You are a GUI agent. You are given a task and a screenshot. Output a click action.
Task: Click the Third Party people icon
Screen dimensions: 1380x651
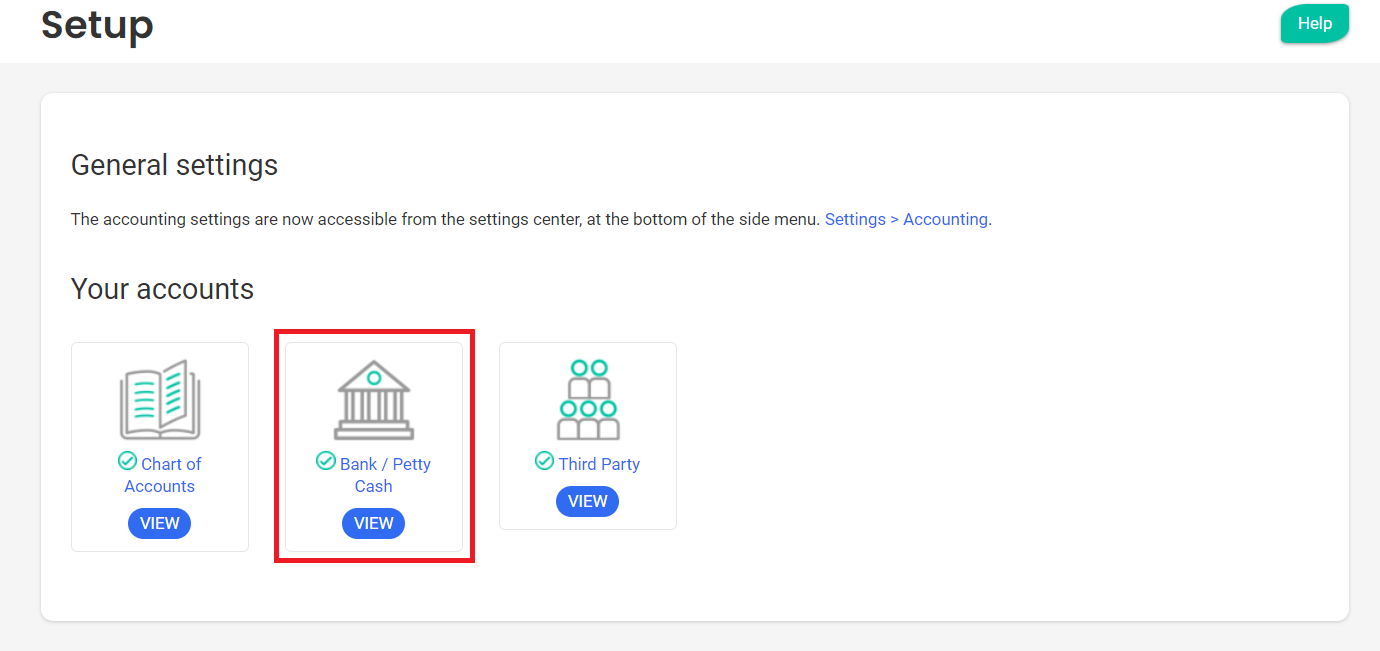(x=588, y=400)
